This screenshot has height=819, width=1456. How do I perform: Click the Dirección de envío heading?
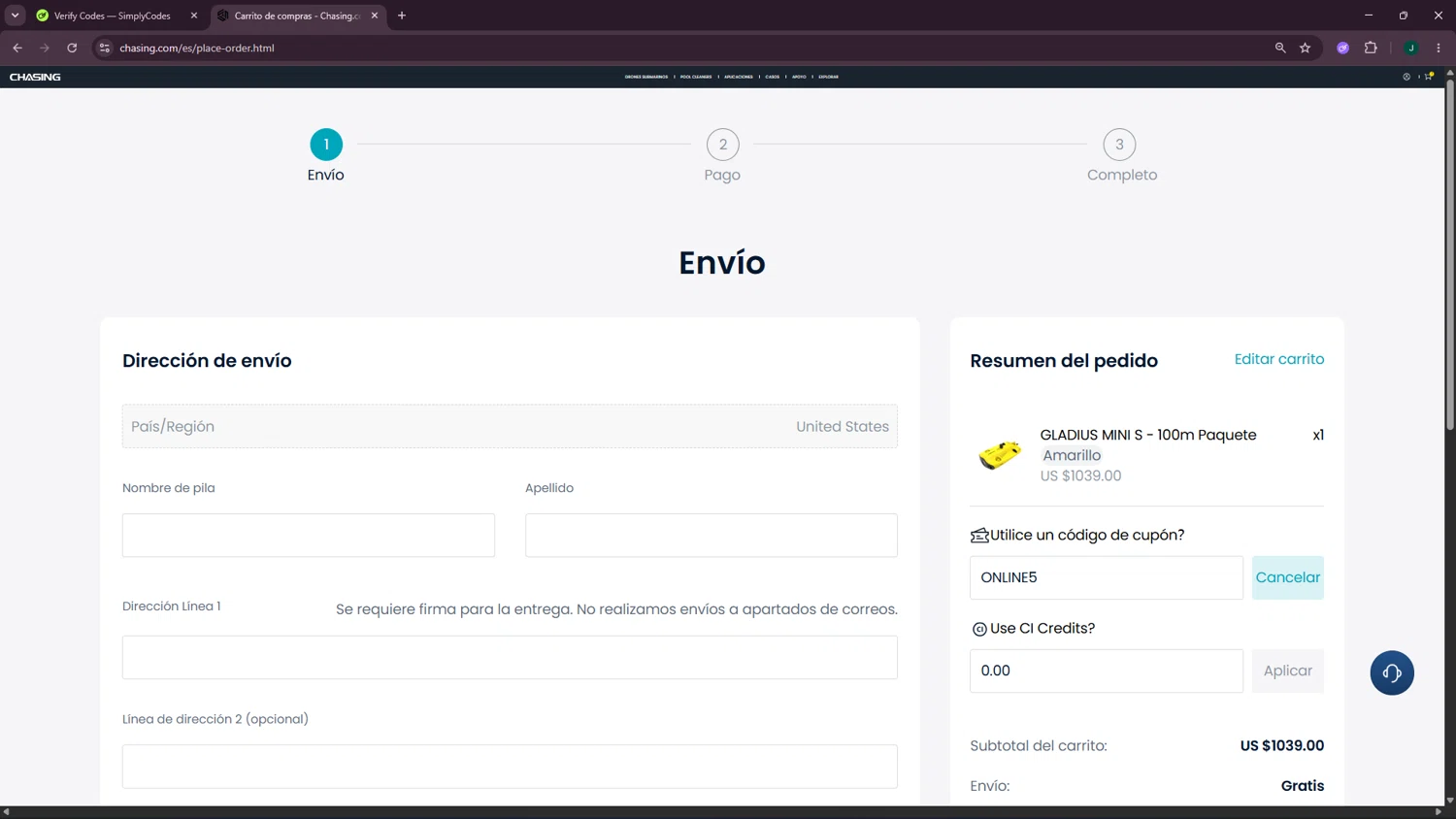pos(207,361)
